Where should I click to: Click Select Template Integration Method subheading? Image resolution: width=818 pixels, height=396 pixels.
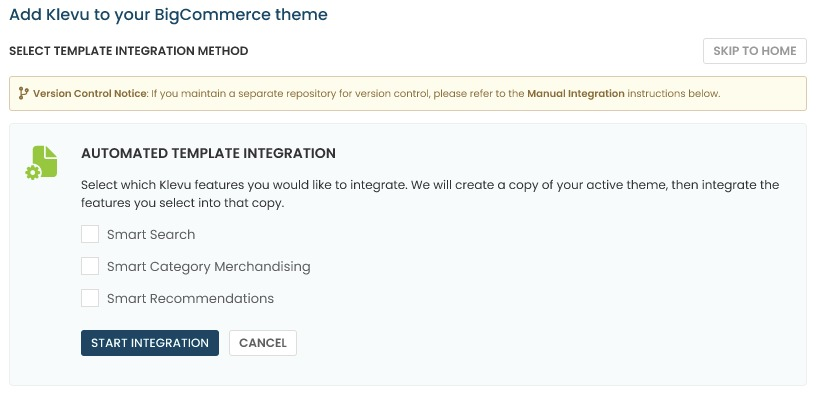(x=129, y=51)
